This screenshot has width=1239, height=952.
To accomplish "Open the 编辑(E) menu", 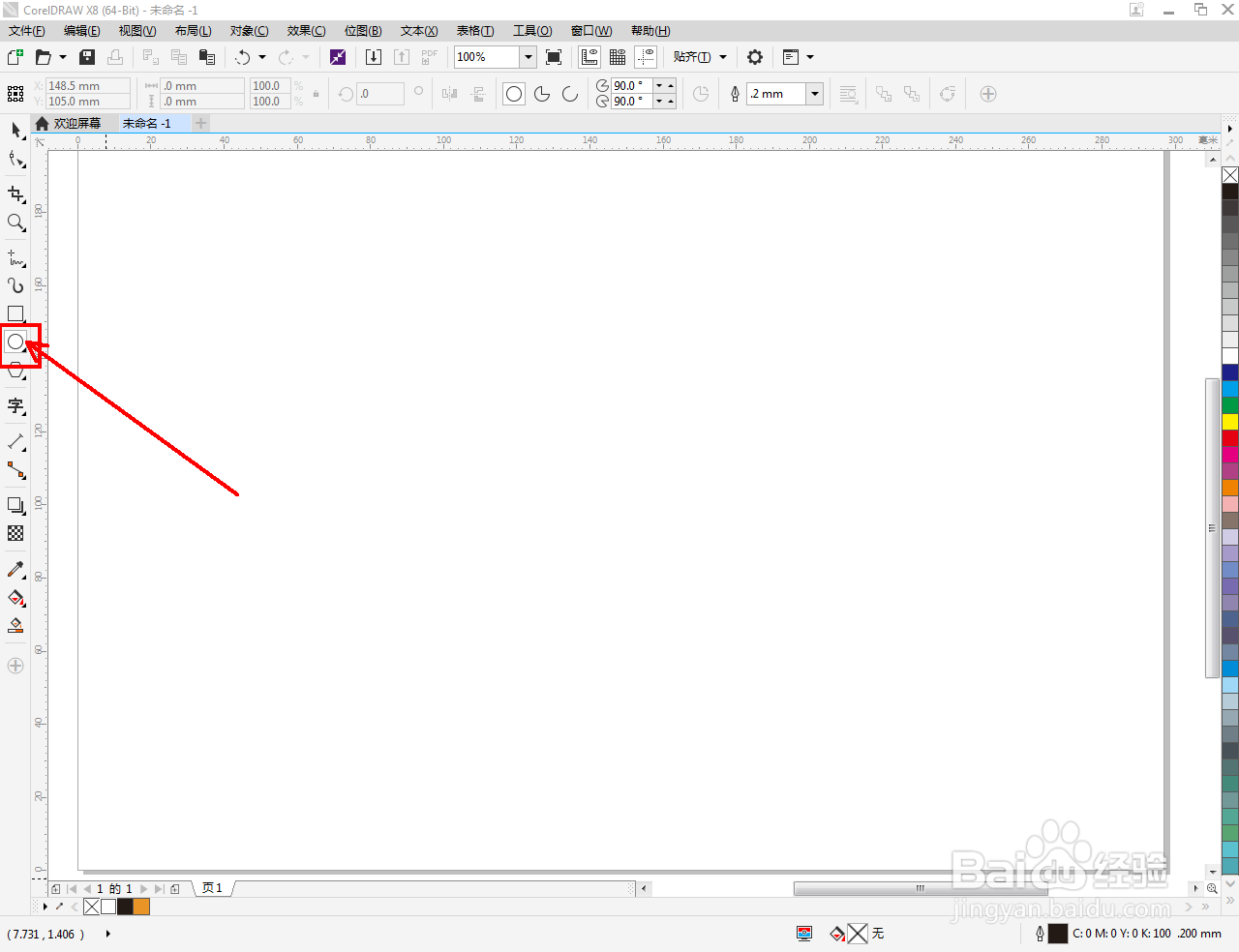I will tap(82, 31).
